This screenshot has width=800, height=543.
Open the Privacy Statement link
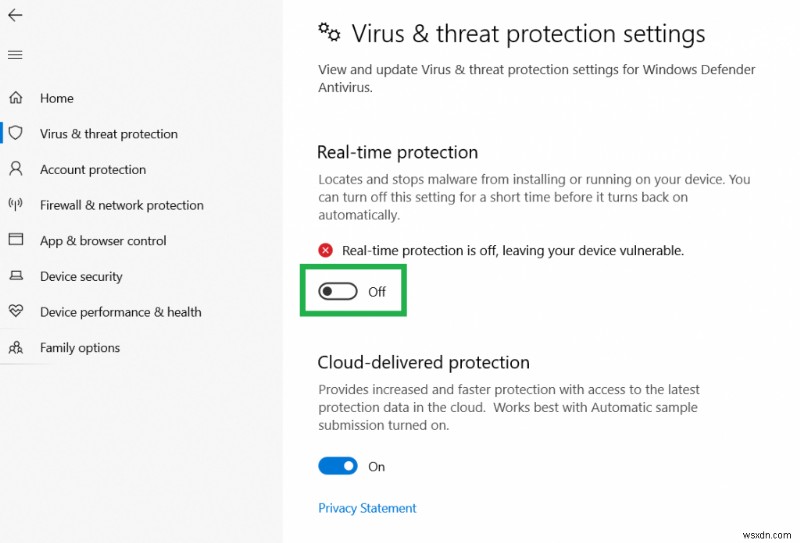click(x=367, y=508)
